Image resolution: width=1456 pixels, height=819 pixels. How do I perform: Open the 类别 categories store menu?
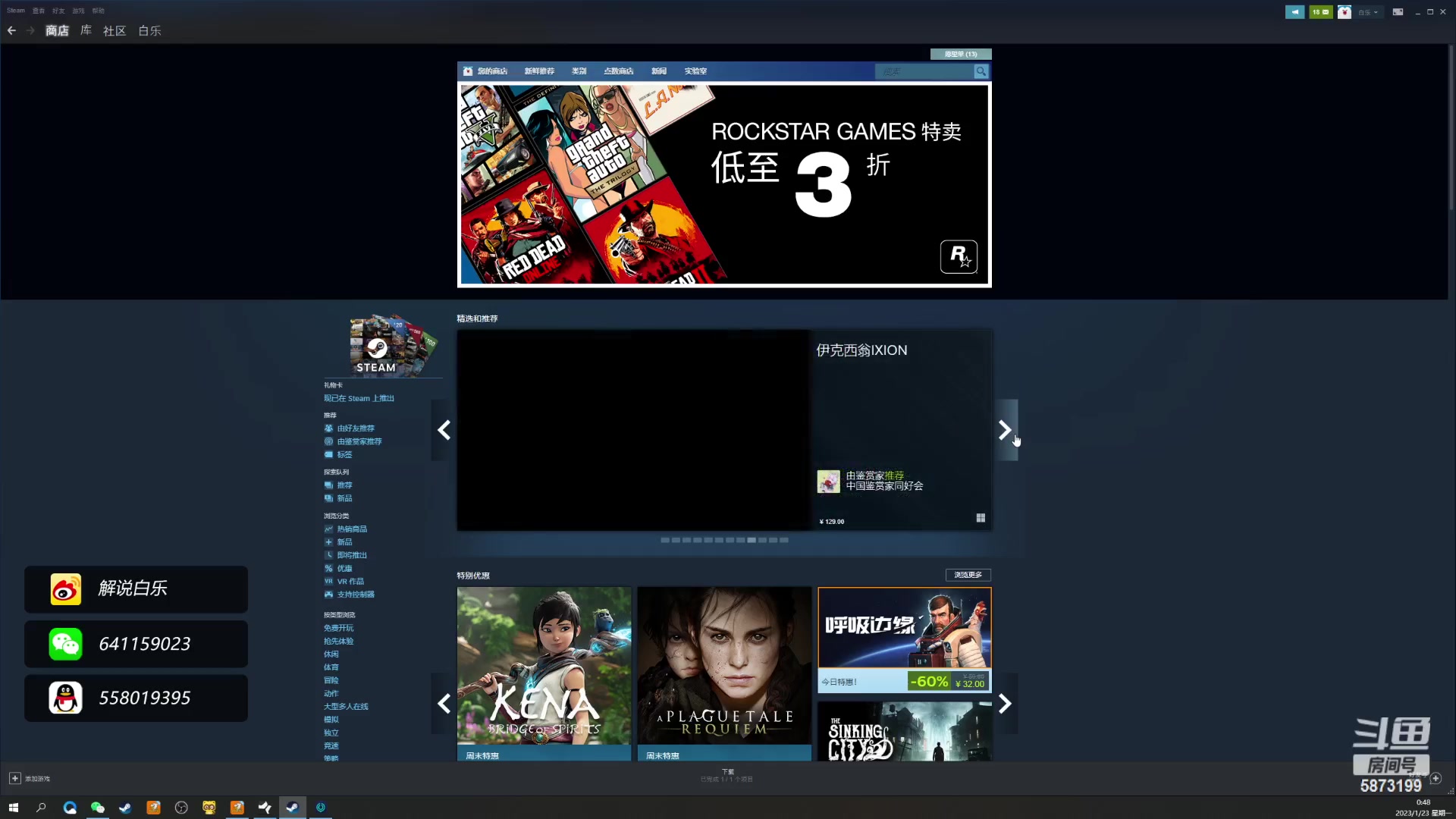point(579,71)
